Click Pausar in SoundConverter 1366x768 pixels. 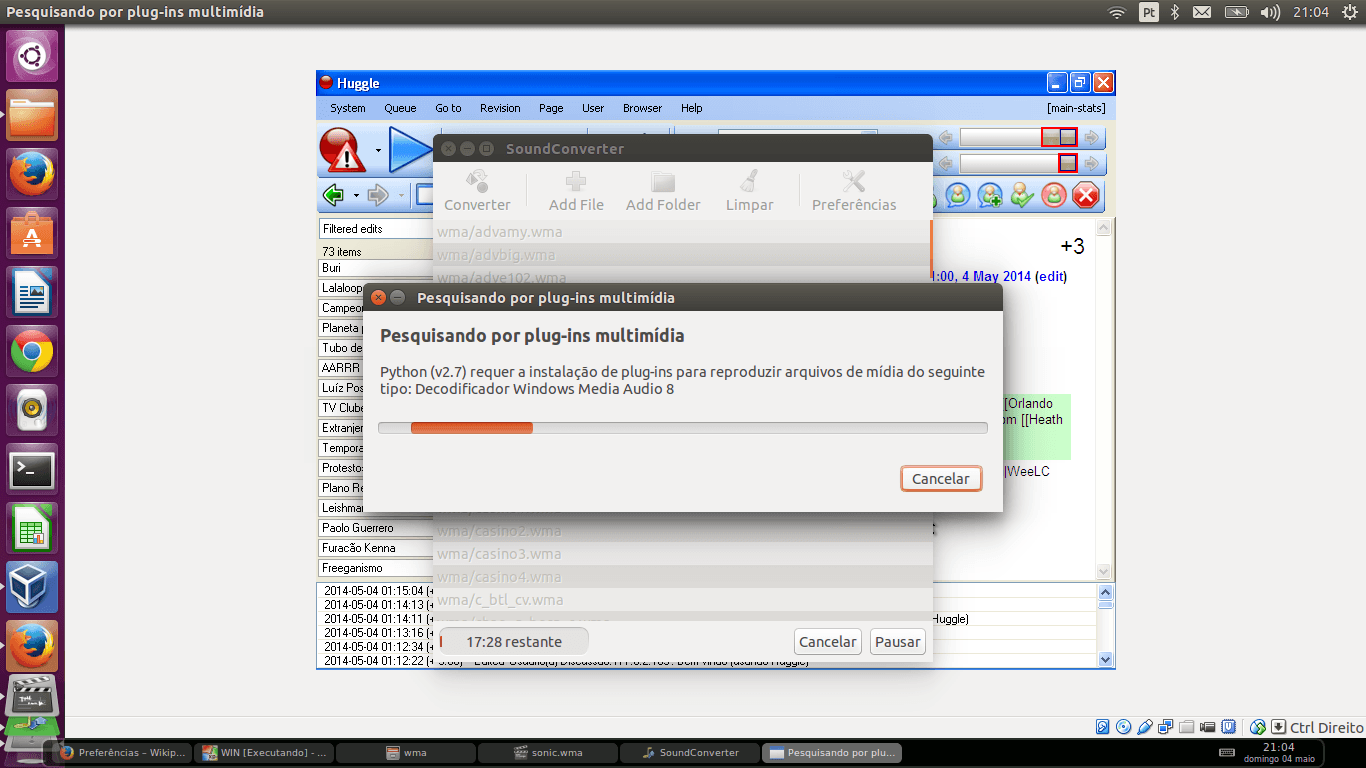click(898, 642)
